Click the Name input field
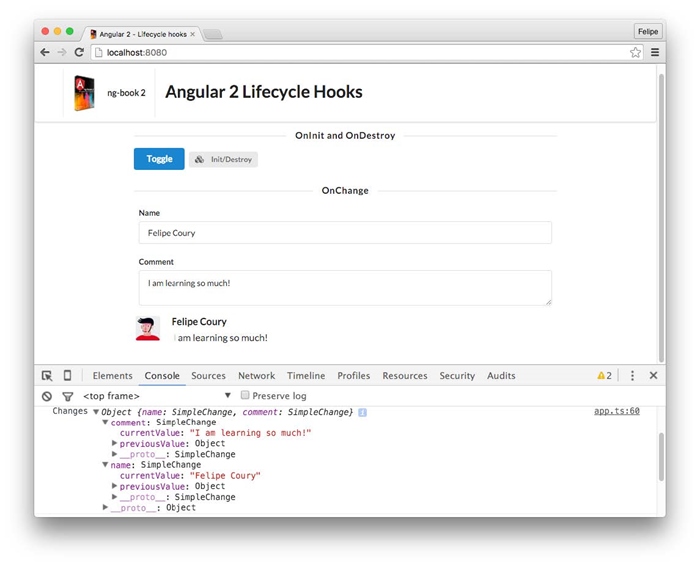This screenshot has height=566, width=700. 345,233
